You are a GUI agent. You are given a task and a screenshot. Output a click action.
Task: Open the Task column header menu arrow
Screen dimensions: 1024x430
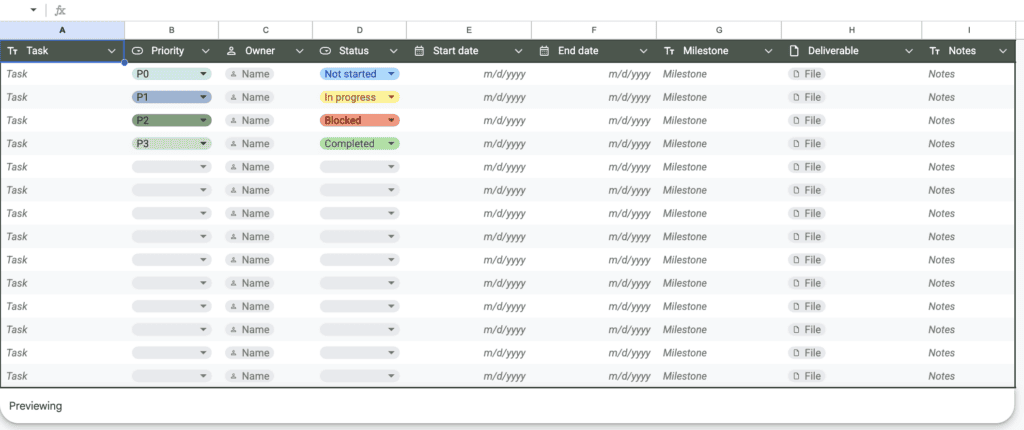pos(112,51)
